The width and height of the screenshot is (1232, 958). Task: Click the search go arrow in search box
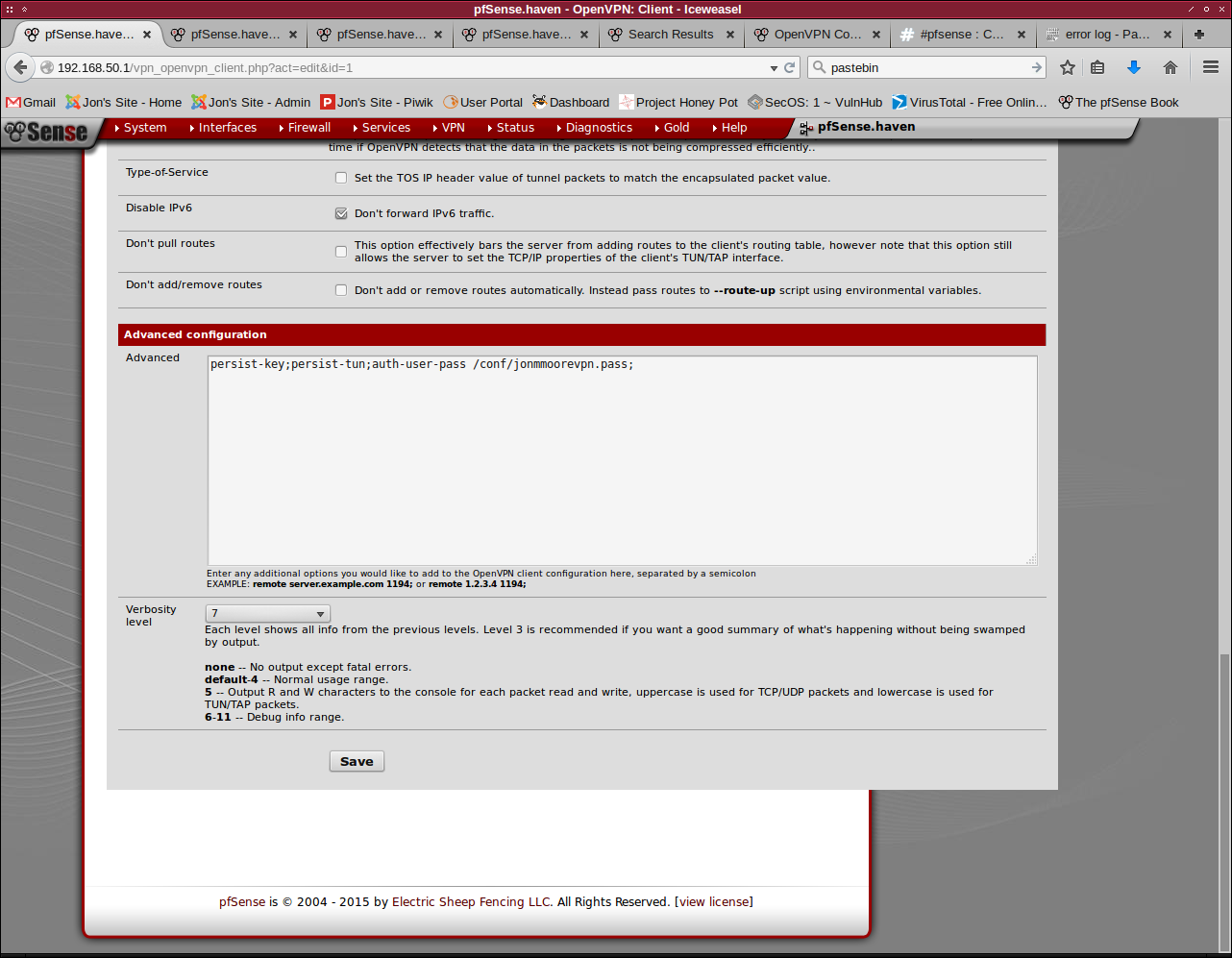[x=1036, y=68]
